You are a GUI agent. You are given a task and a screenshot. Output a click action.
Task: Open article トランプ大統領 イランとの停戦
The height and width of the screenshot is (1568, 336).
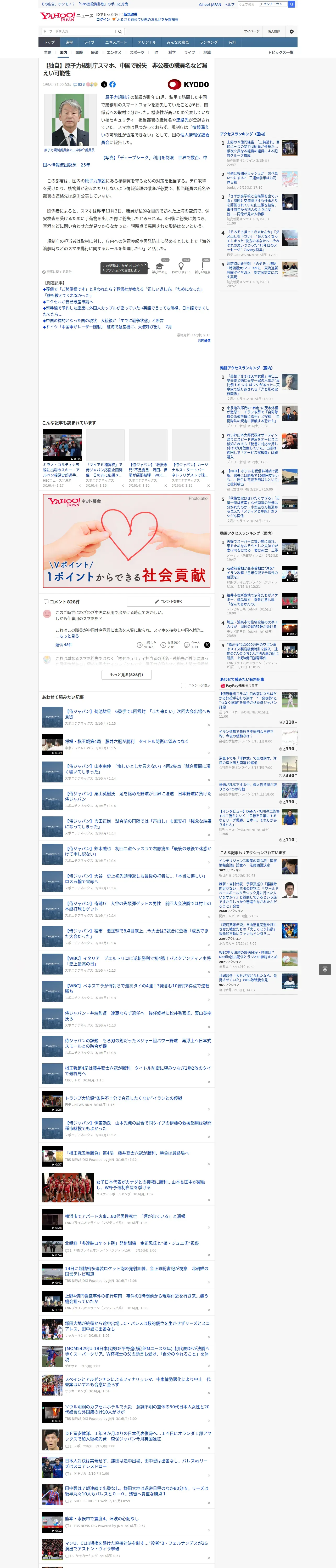pyautogui.click(x=123, y=1098)
